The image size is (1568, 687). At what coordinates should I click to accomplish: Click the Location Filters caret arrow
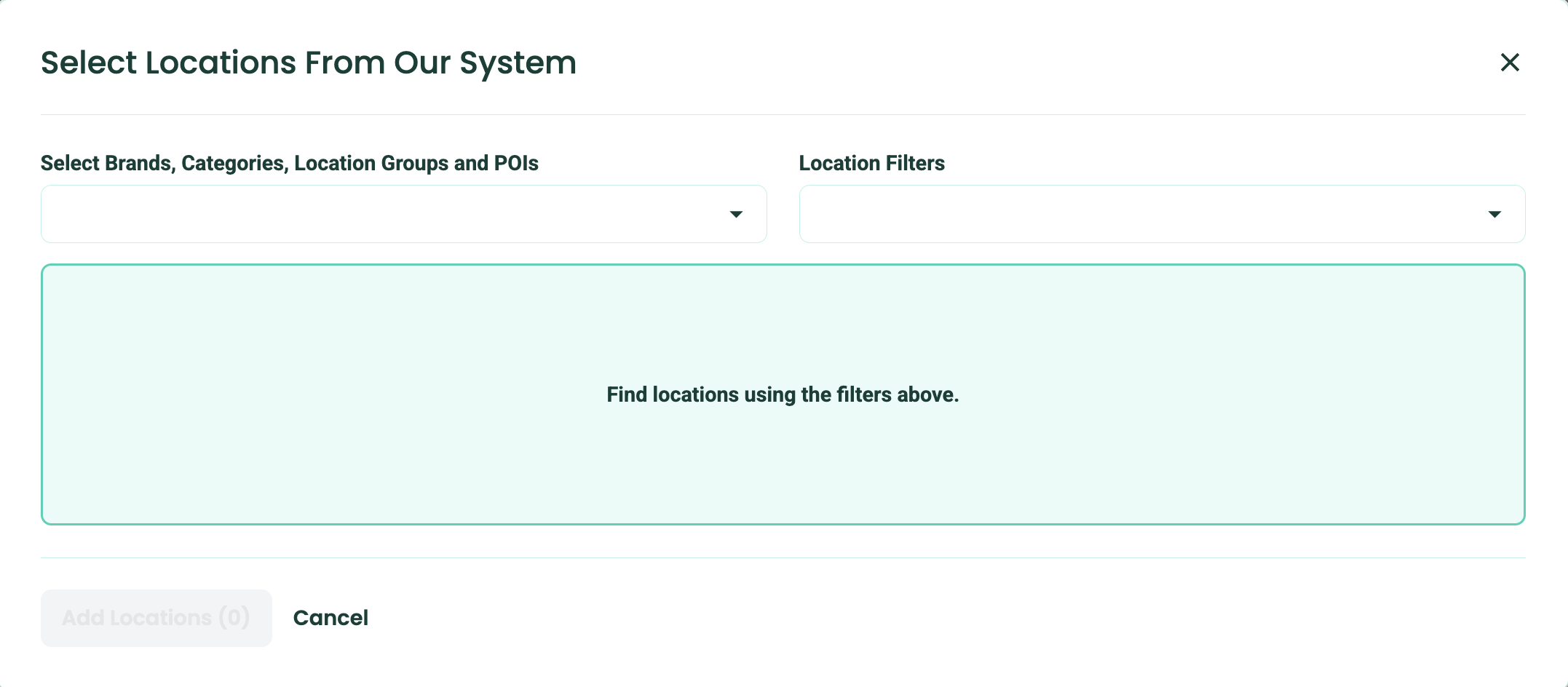[1494, 214]
